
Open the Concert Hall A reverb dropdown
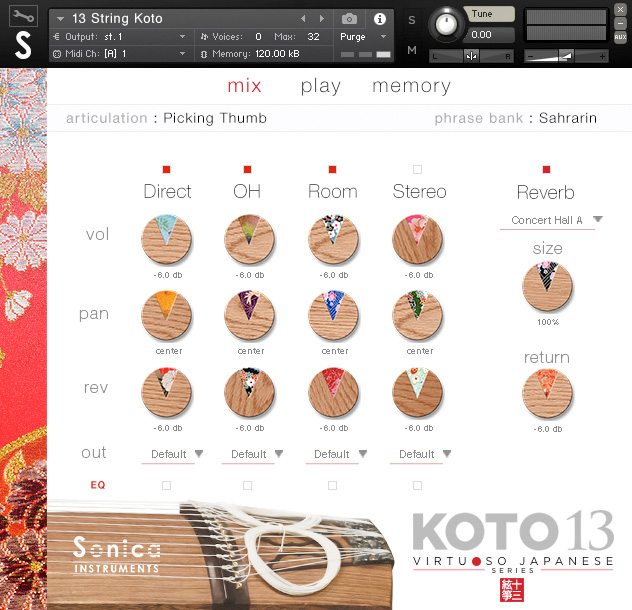(551, 221)
